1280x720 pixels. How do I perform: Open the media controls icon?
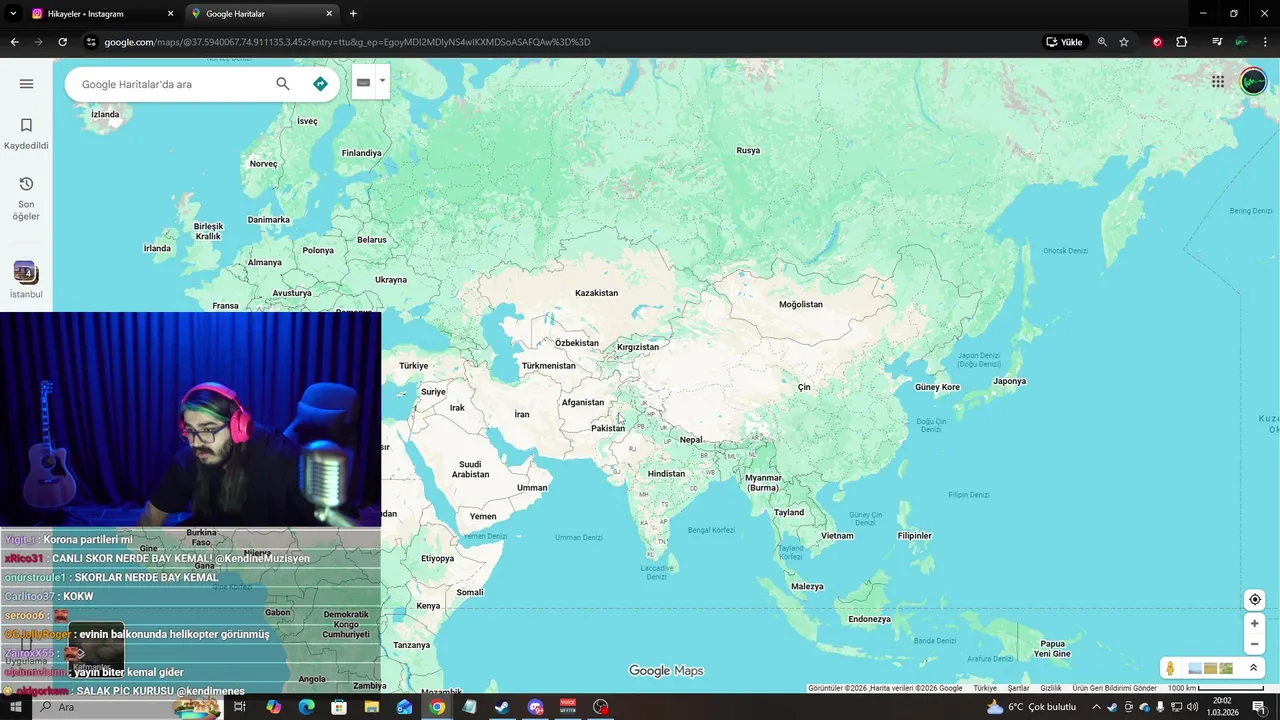point(1217,42)
